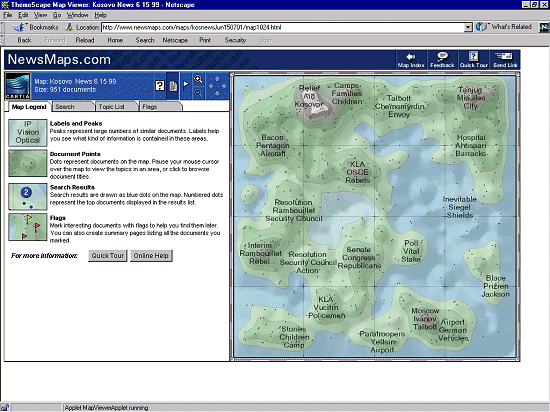
Task: Click the Senate Congress Republicans map label
Action: pyautogui.click(x=358, y=258)
